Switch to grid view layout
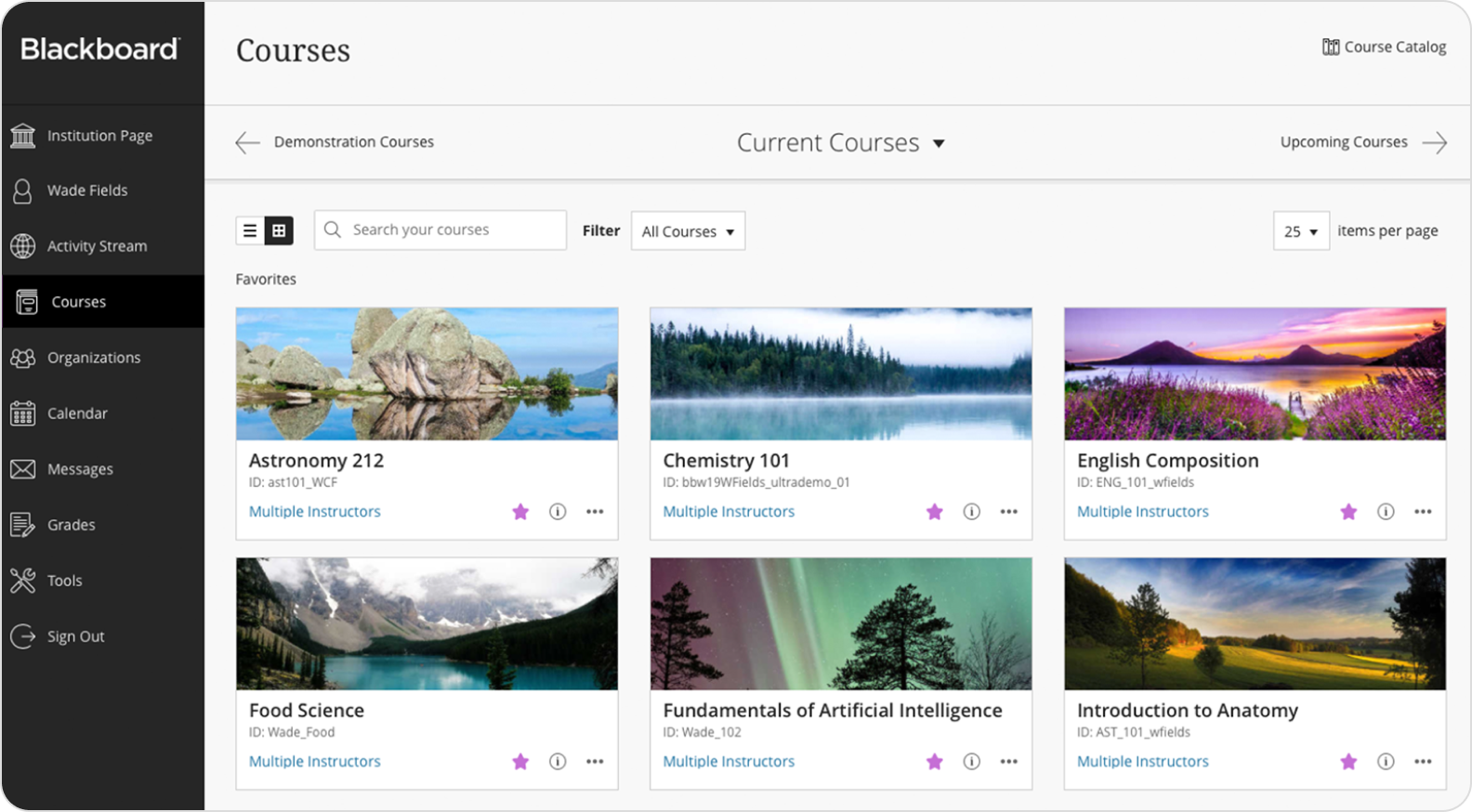This screenshot has height=812, width=1472. pyautogui.click(x=279, y=230)
